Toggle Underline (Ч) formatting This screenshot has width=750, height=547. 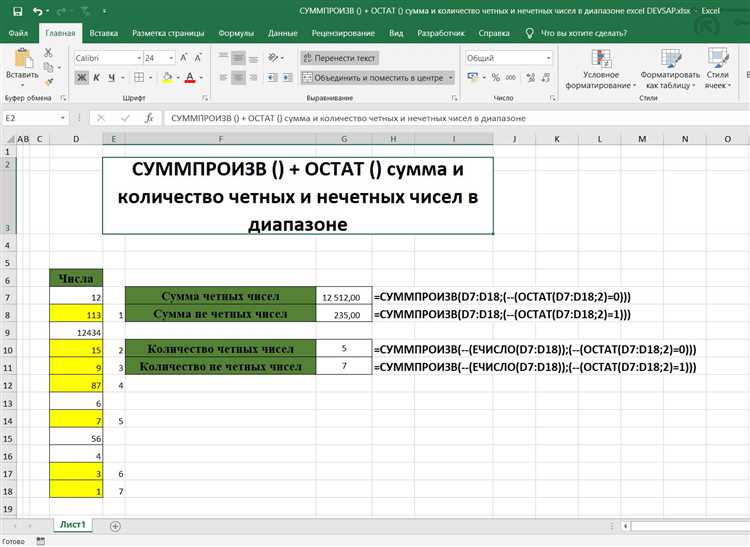[x=111, y=77]
